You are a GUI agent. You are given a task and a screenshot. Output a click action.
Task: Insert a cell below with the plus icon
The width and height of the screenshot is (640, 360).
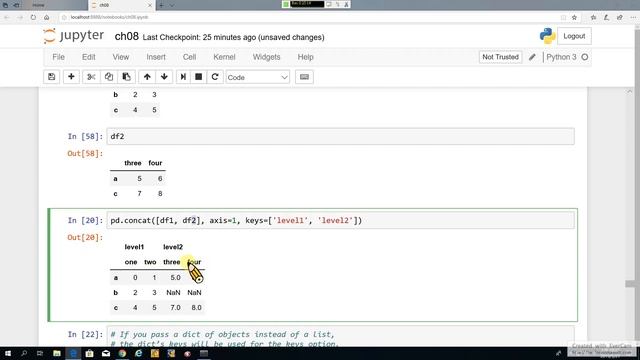(x=71, y=77)
